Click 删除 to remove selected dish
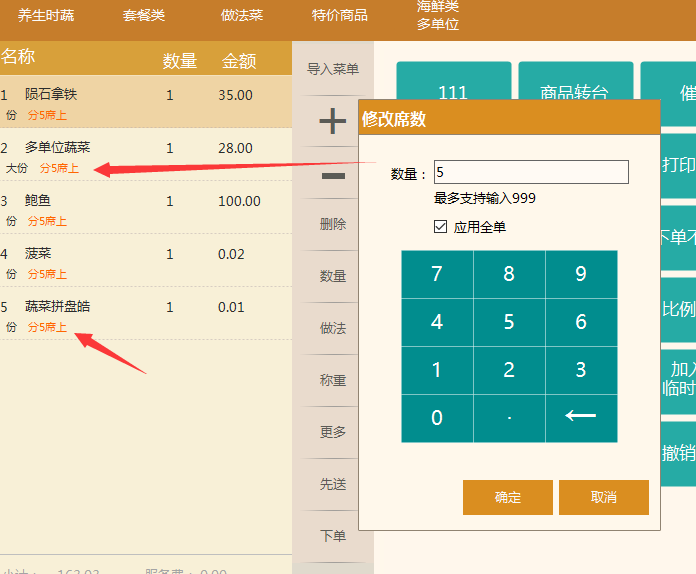696x574 pixels. click(x=333, y=224)
